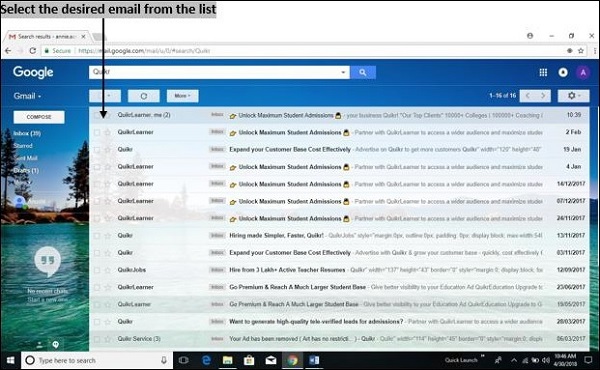
Task: Open Windows Start menu
Action: click(10, 360)
